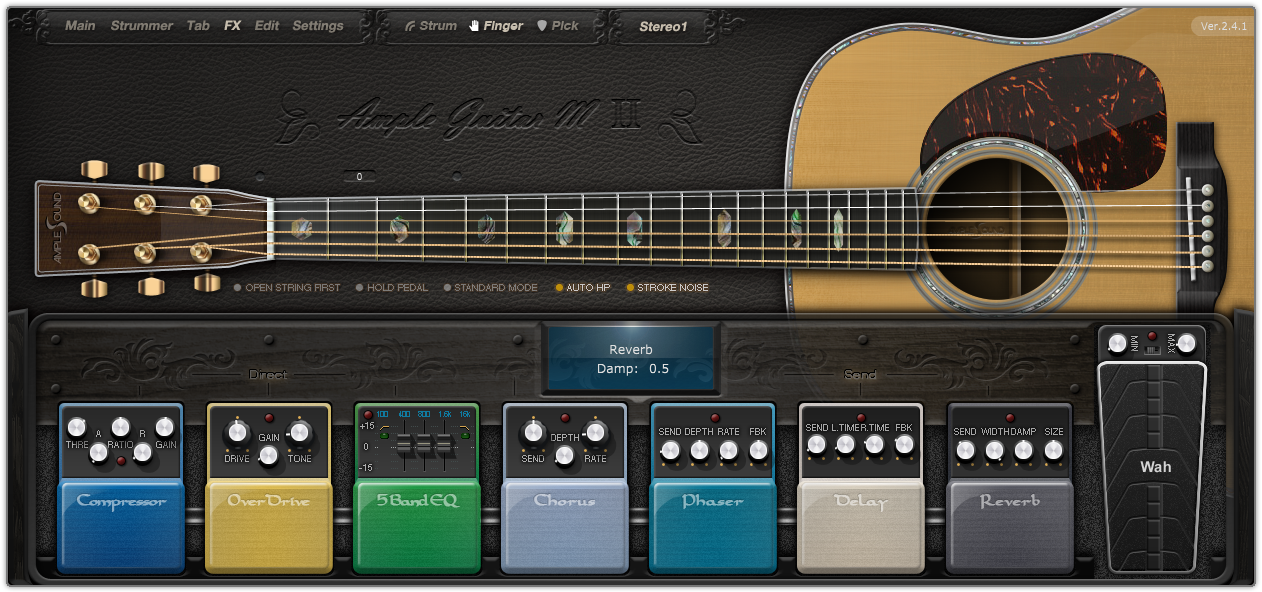Click the Delay SEND knob

click(817, 447)
